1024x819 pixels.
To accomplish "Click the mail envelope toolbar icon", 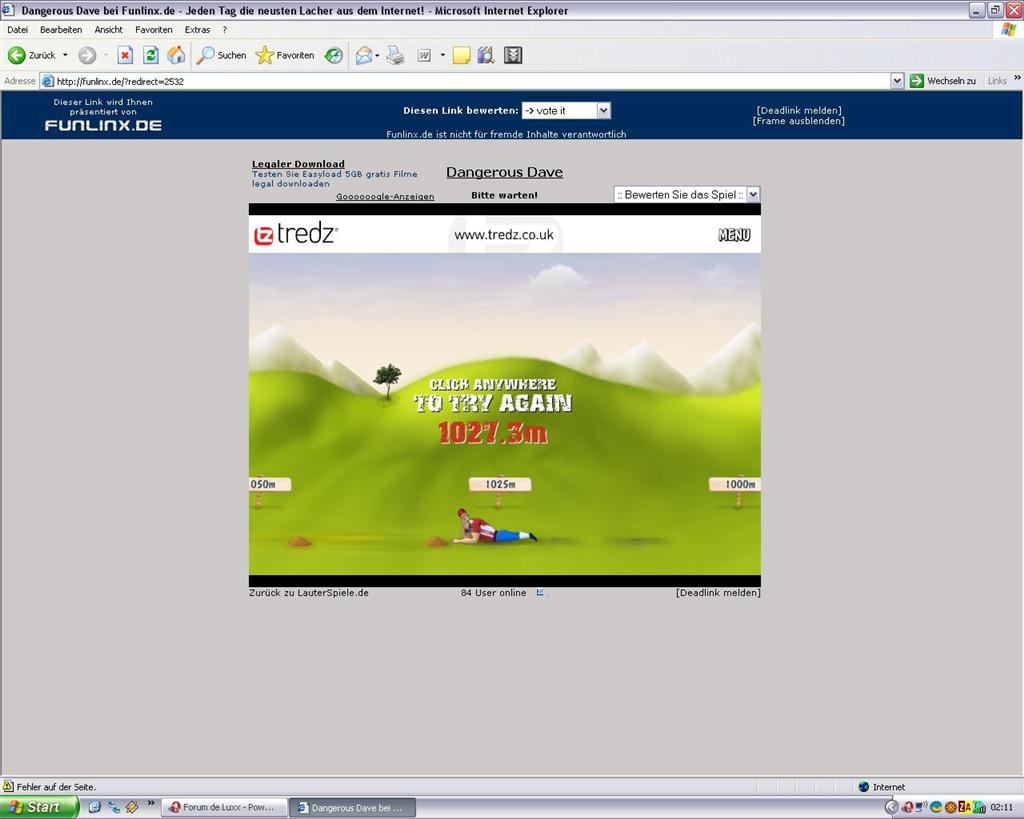I will [x=364, y=56].
